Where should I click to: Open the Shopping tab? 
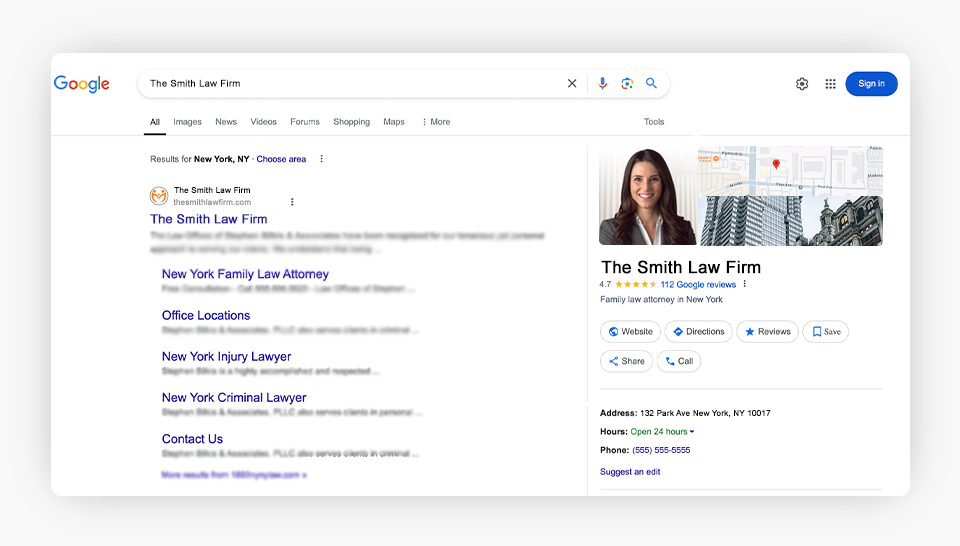click(351, 122)
